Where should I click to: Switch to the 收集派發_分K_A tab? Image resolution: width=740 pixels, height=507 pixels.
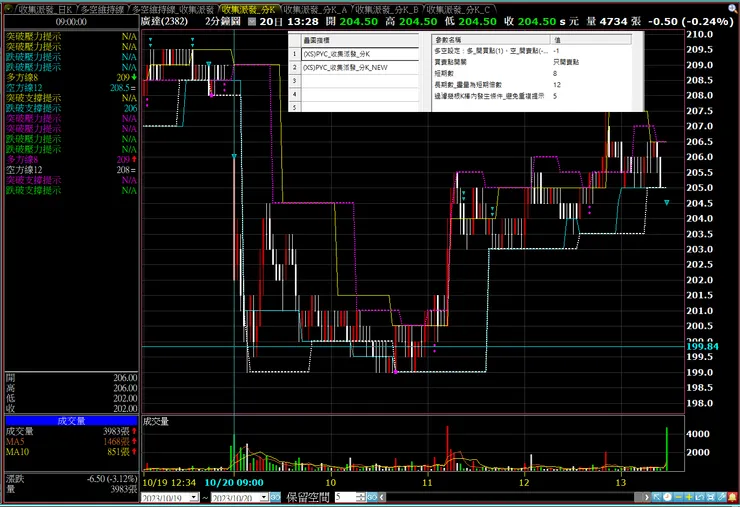coord(316,9)
